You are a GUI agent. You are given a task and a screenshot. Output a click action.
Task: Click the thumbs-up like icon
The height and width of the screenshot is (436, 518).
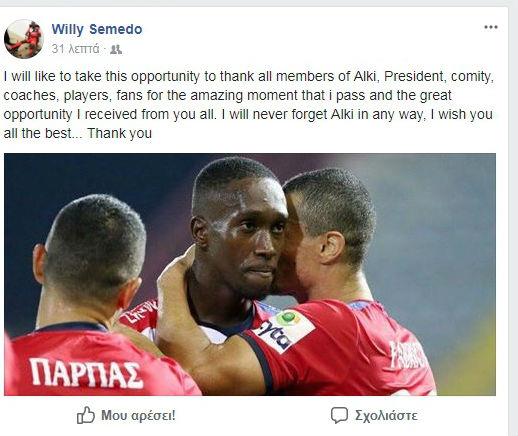point(86,415)
